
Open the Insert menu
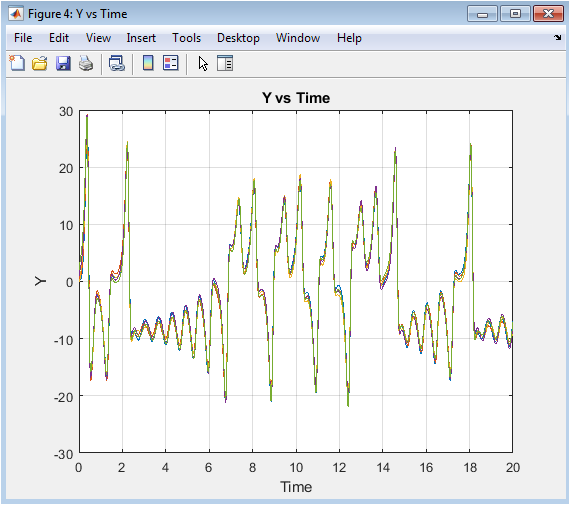tap(141, 38)
